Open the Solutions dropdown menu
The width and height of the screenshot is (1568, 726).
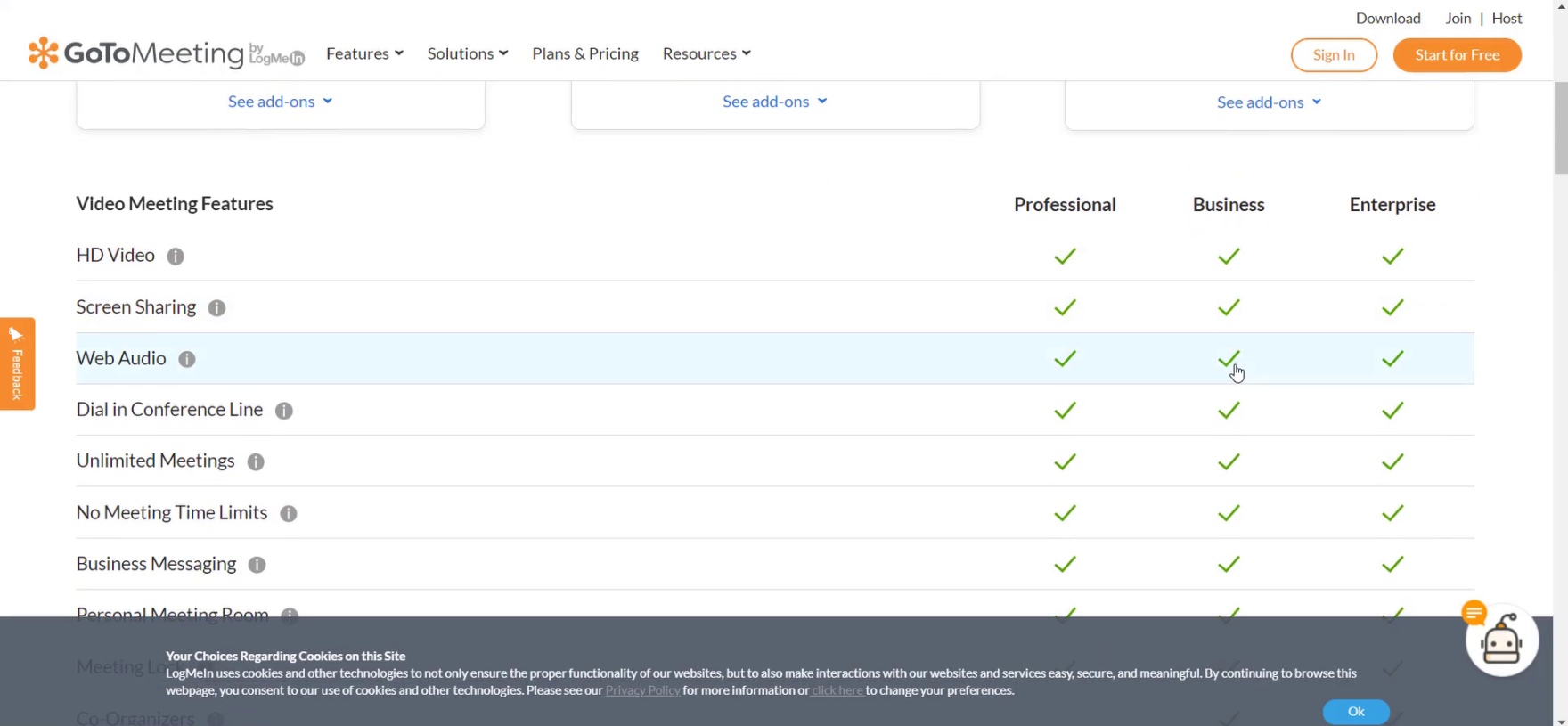tap(467, 53)
